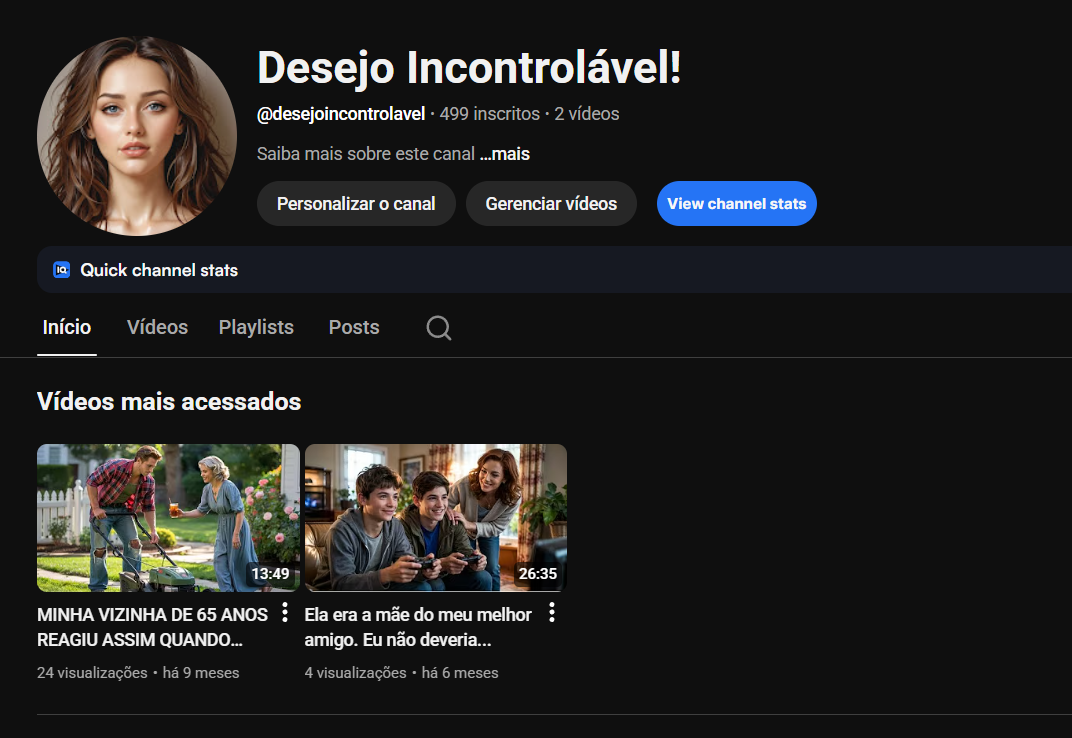Click Gerenciar vídeos button
Viewport: 1072px width, 738px height.
551,204
